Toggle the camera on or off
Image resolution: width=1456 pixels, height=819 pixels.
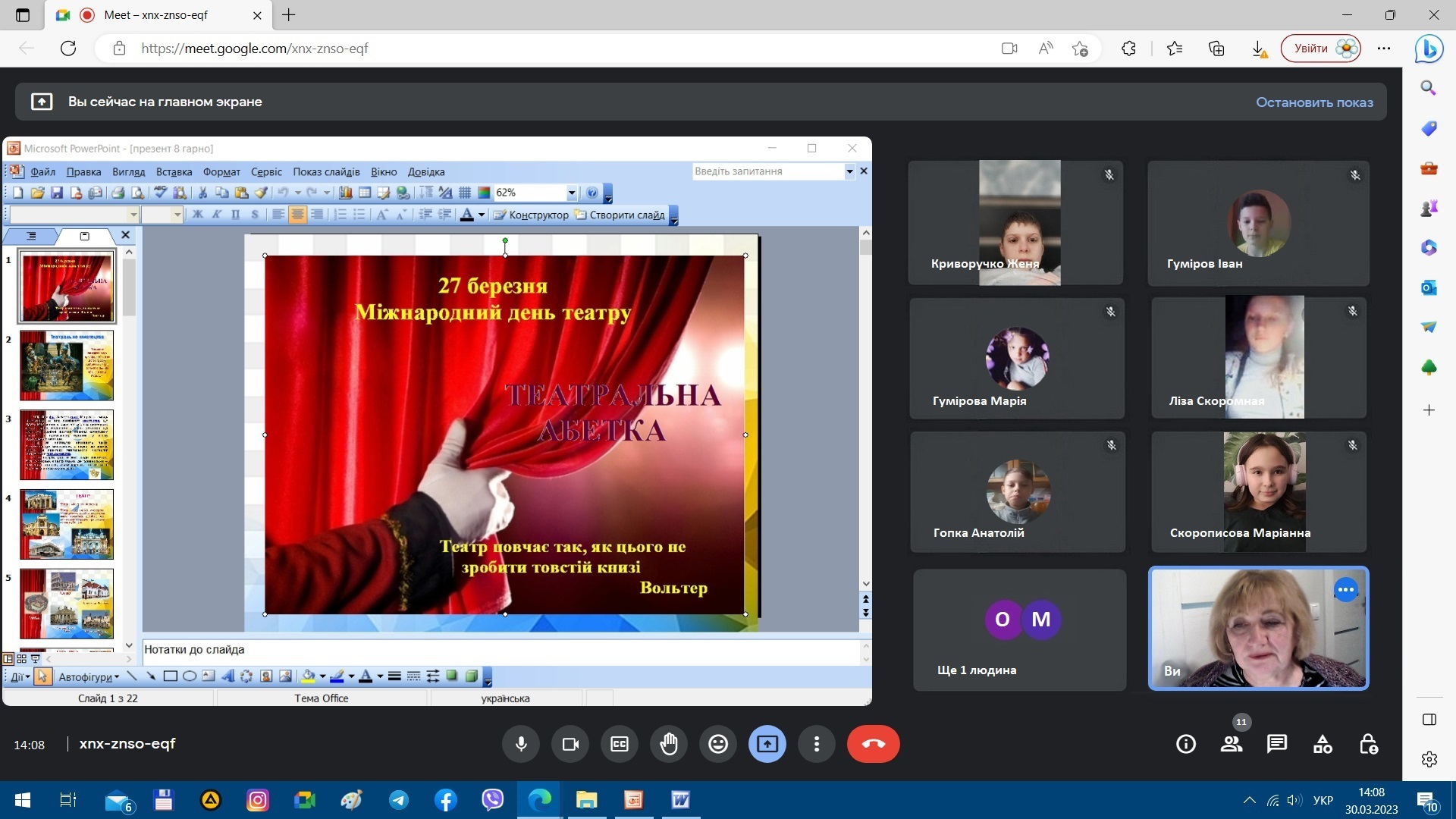(570, 744)
